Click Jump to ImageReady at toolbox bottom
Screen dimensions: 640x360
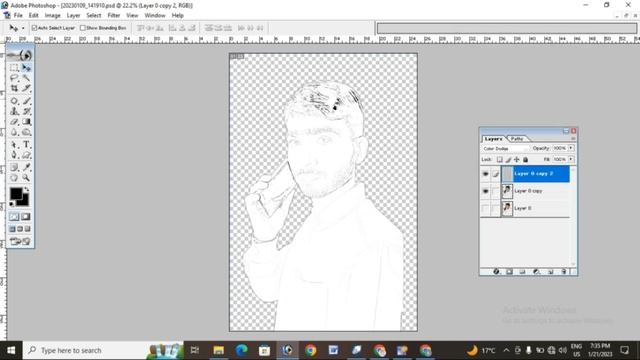pos(20,241)
